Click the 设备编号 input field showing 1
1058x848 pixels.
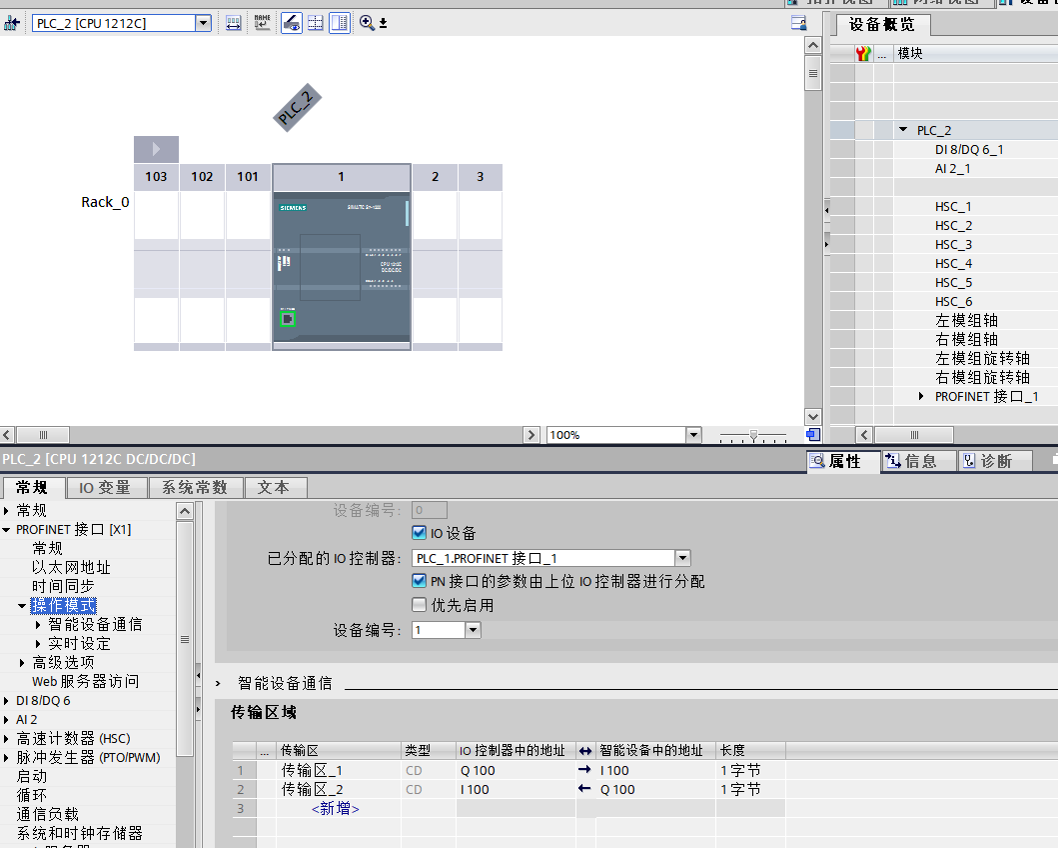click(439, 630)
